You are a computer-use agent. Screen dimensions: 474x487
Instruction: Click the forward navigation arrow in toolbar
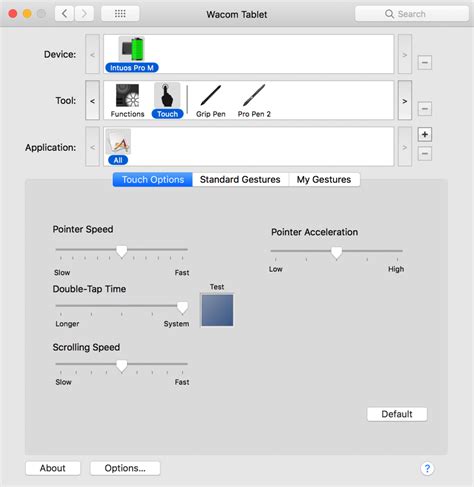(84, 14)
